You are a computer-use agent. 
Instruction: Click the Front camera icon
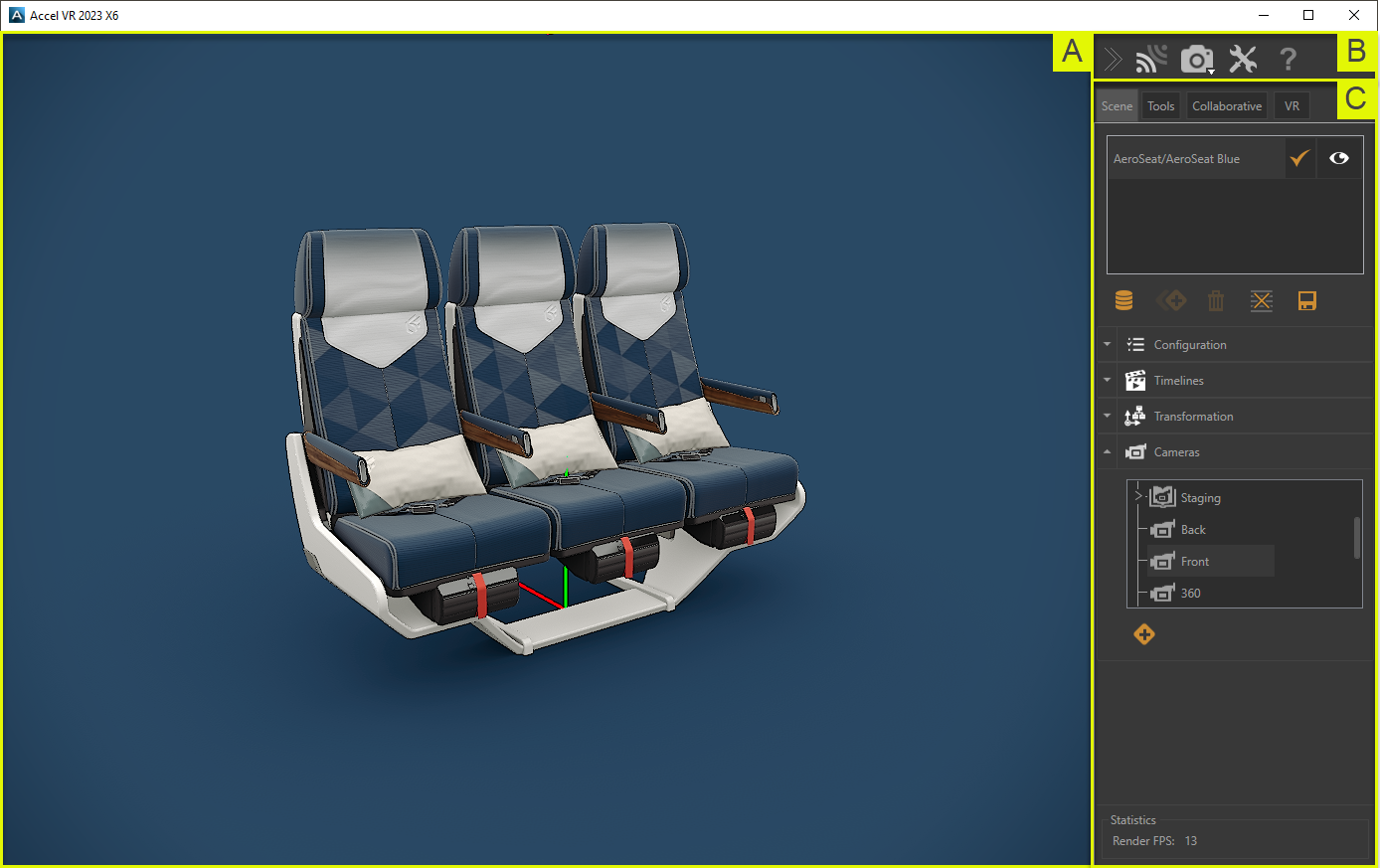point(1162,562)
